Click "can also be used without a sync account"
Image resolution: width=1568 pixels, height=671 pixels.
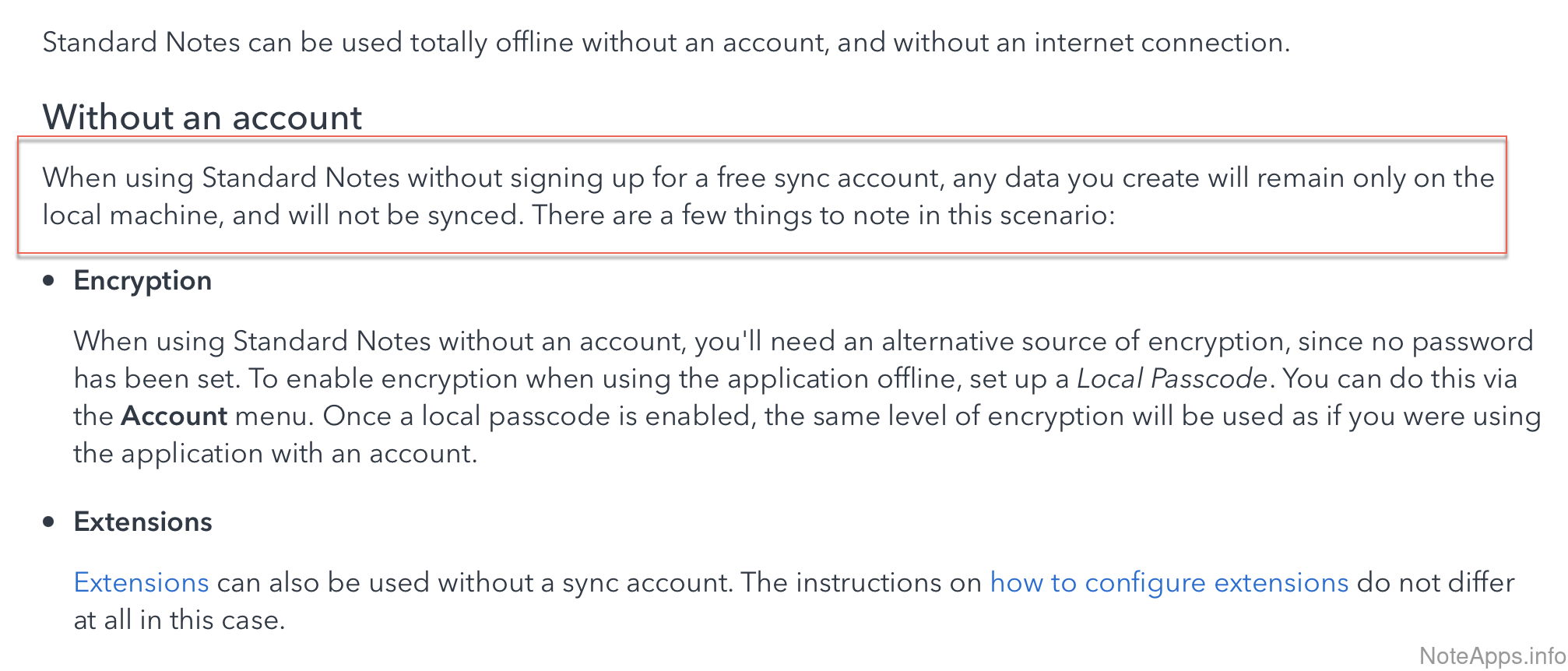pos(474,583)
